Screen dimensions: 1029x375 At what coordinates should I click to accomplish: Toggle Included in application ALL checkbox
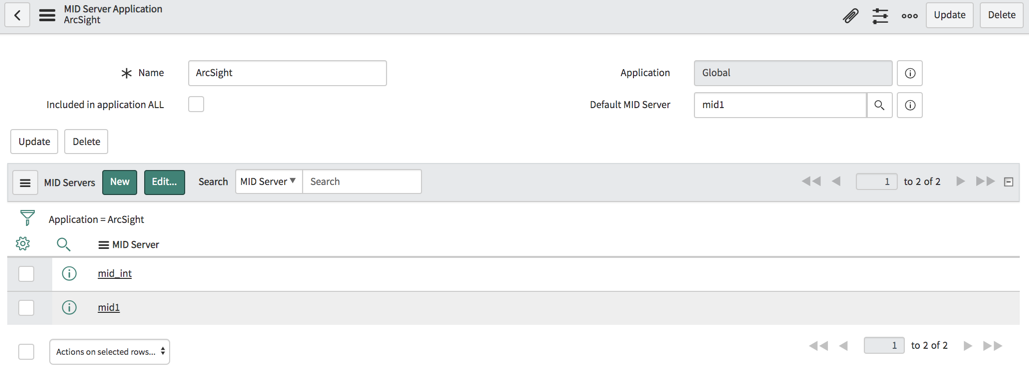[x=196, y=104]
